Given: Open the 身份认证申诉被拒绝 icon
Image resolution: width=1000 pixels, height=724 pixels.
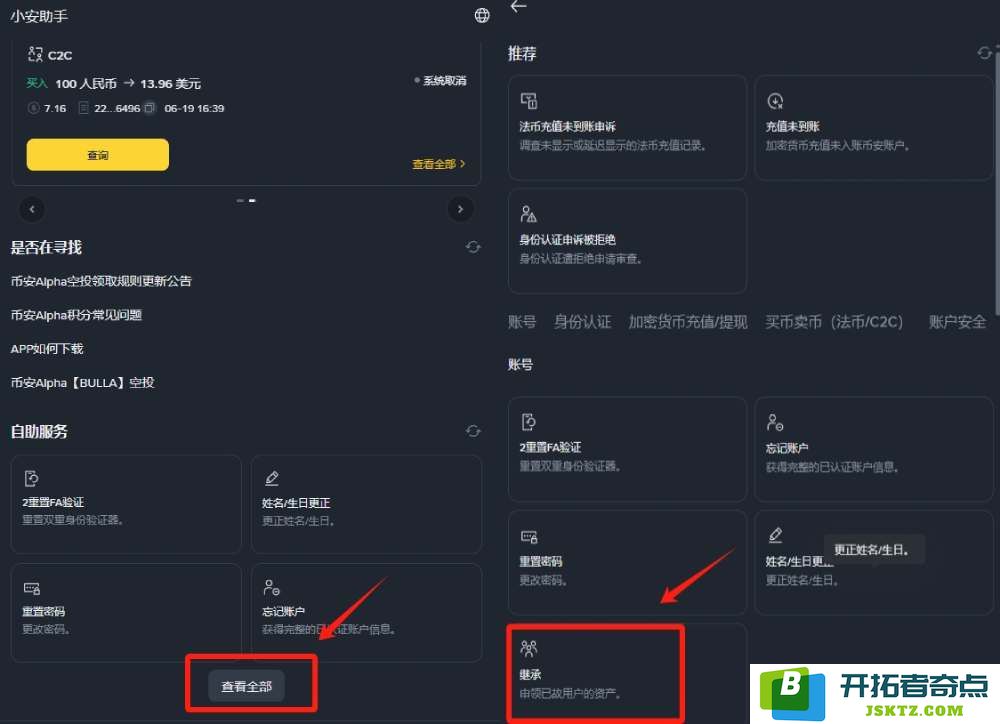Looking at the screenshot, I should click(x=529, y=214).
